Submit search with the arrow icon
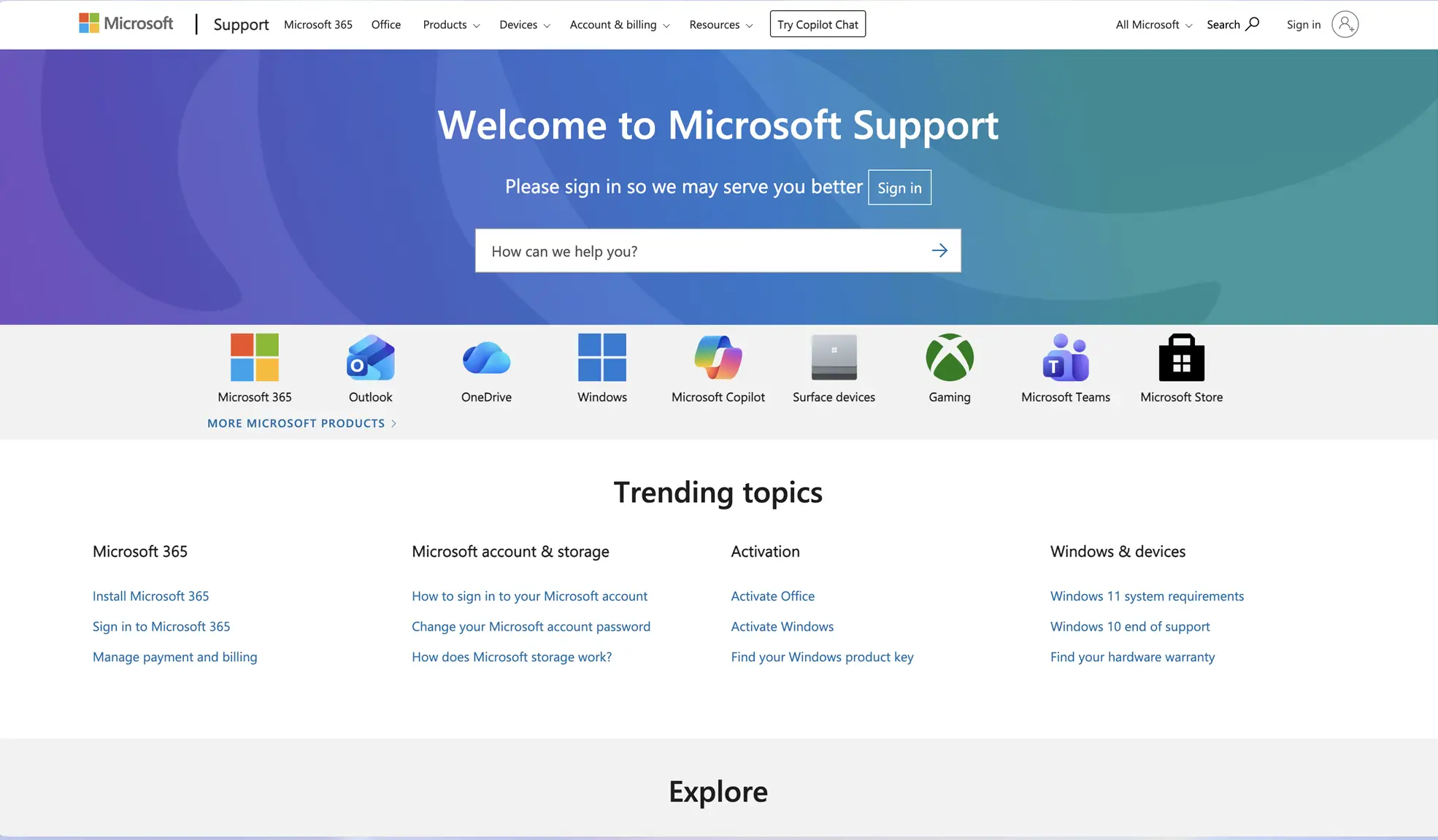Viewport: 1438px width, 840px height. click(939, 251)
